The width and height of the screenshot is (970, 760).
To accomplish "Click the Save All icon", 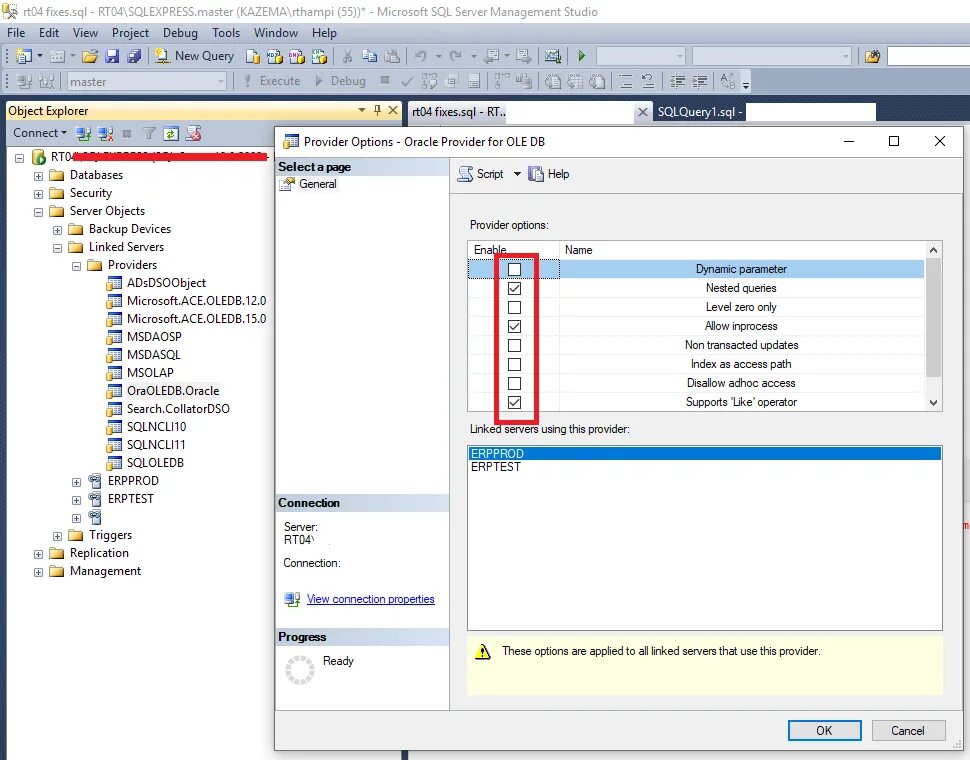I will point(134,56).
